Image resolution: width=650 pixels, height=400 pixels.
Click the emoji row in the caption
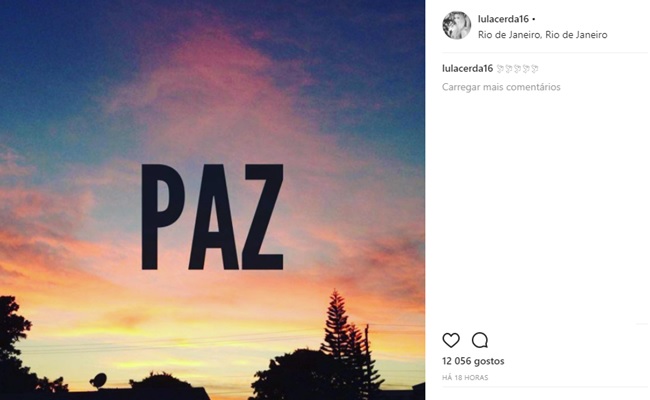[518, 68]
